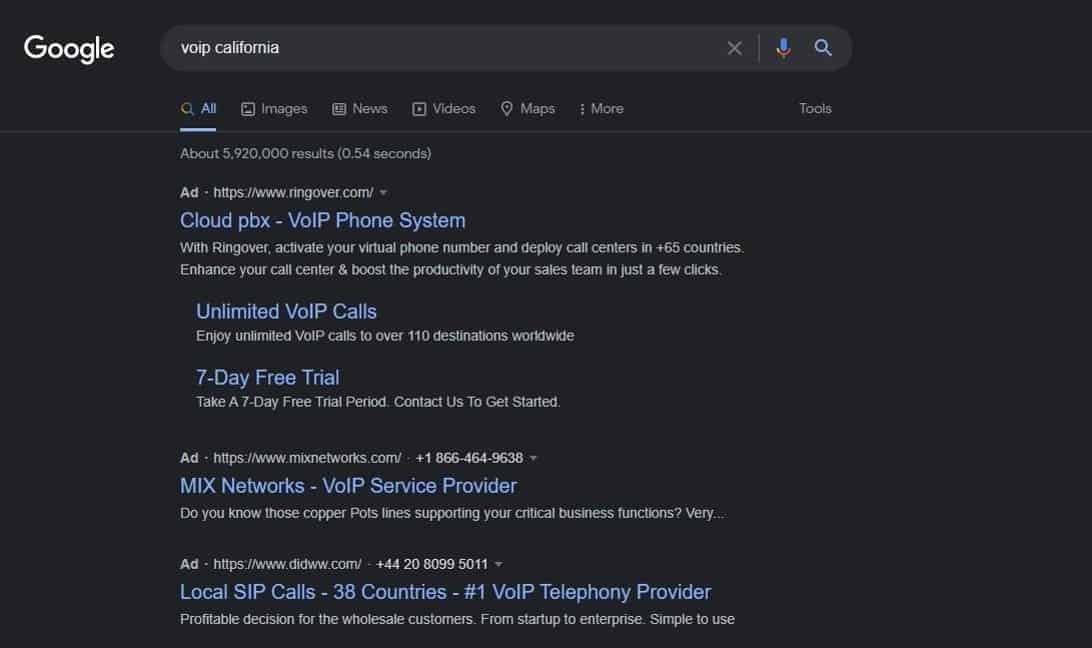Click the voip california search field
Image resolution: width=1092 pixels, height=648 pixels.
[446, 48]
